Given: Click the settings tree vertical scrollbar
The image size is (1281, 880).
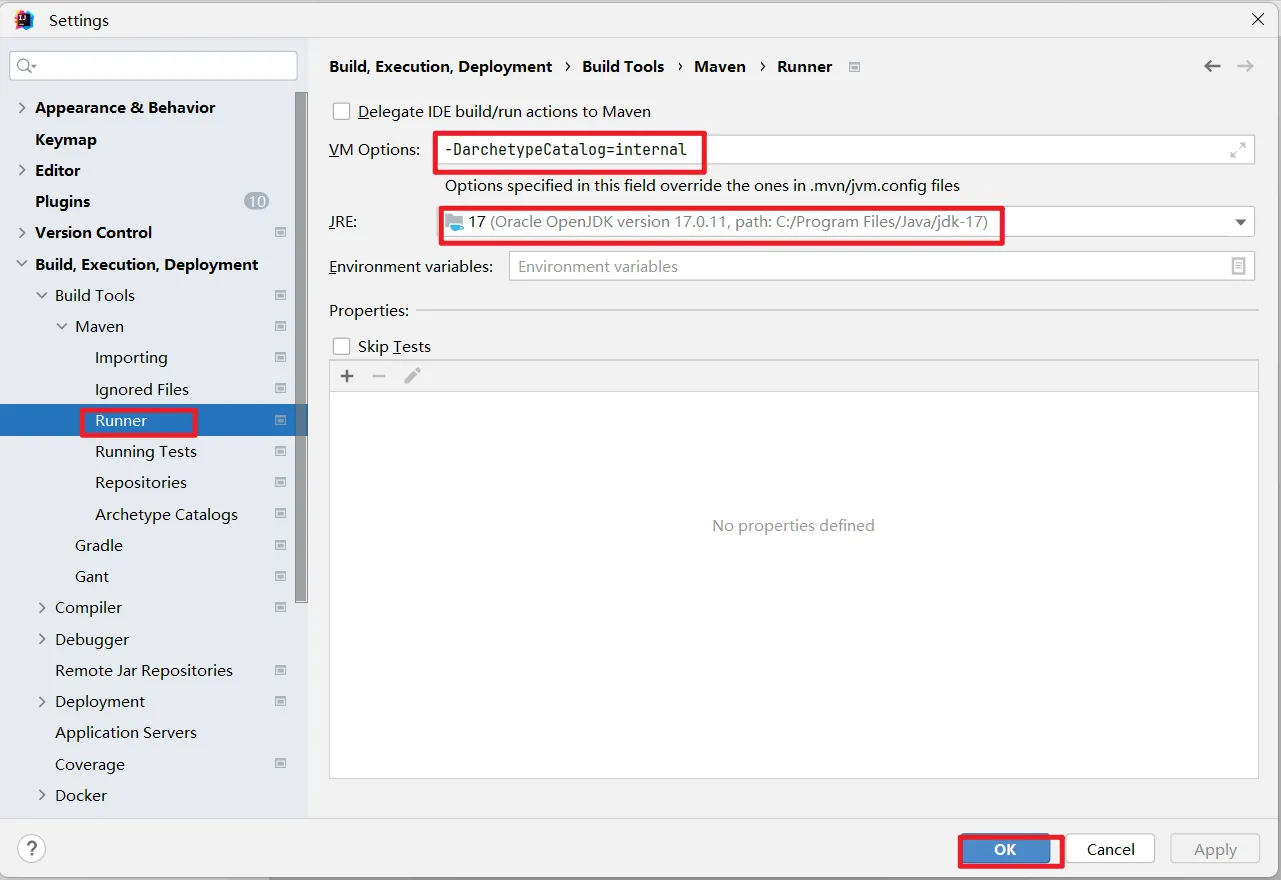Looking at the screenshot, I should point(301,348).
